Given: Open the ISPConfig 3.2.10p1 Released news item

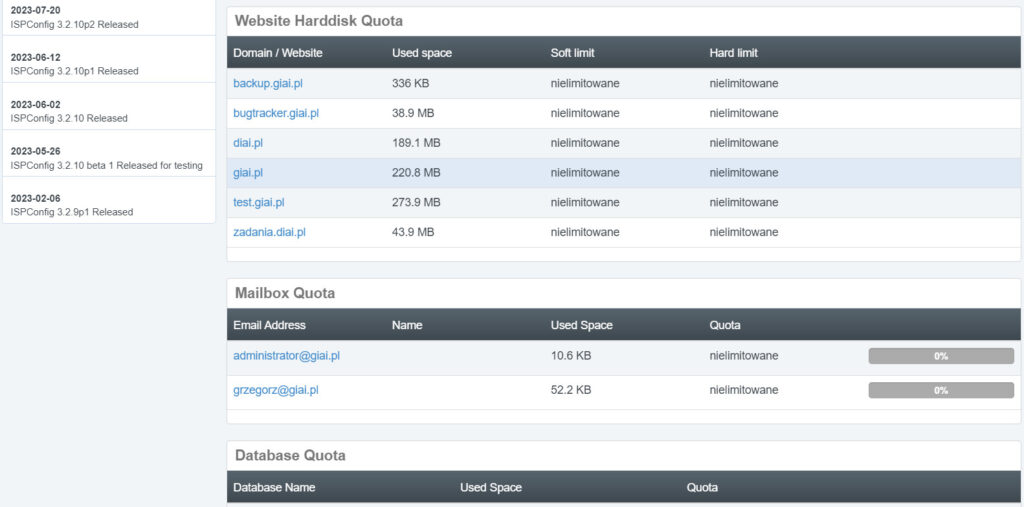Looking at the screenshot, I should (74, 71).
